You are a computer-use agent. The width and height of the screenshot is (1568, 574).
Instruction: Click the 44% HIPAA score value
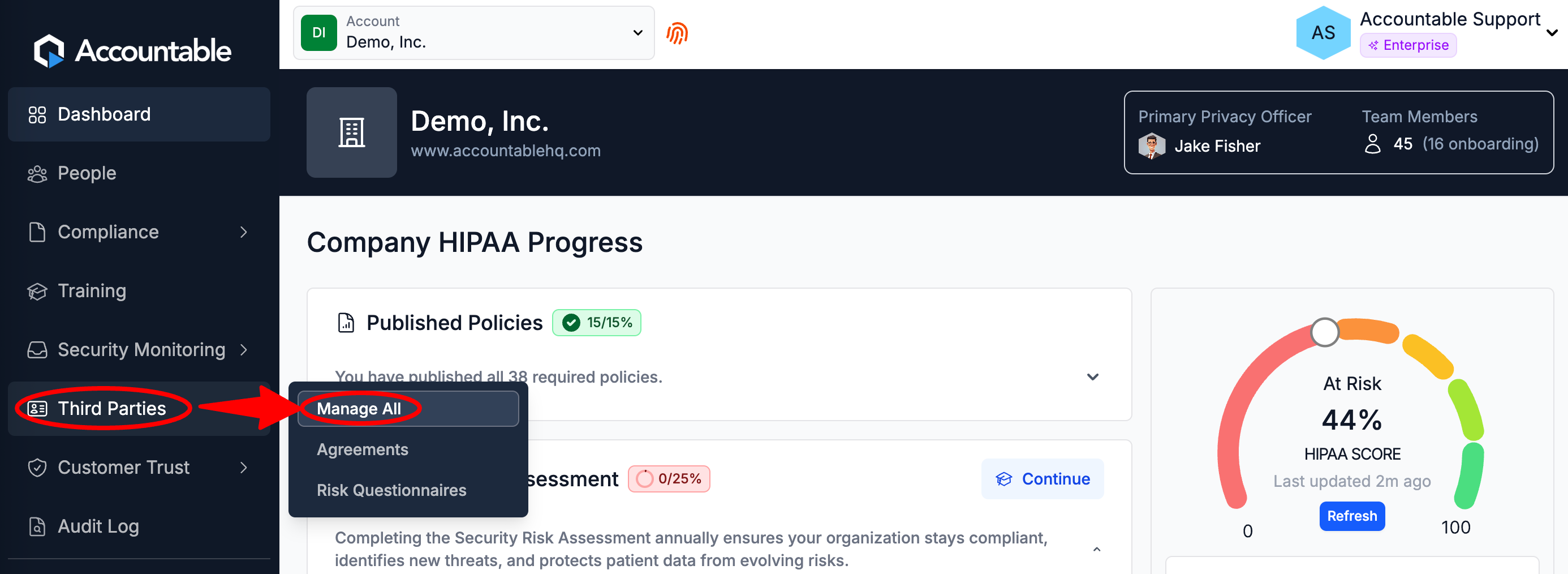click(1352, 420)
